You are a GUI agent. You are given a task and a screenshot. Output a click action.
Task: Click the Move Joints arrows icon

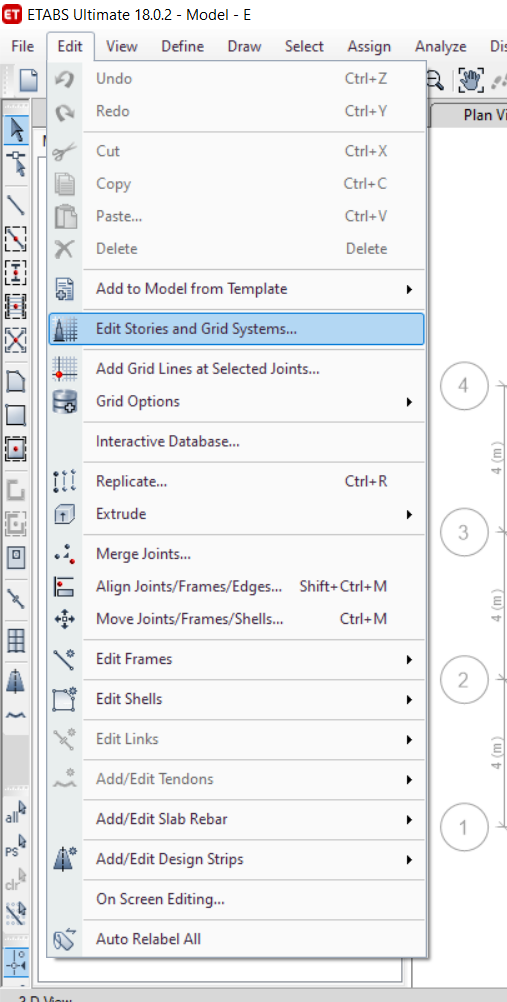[x=65, y=619]
